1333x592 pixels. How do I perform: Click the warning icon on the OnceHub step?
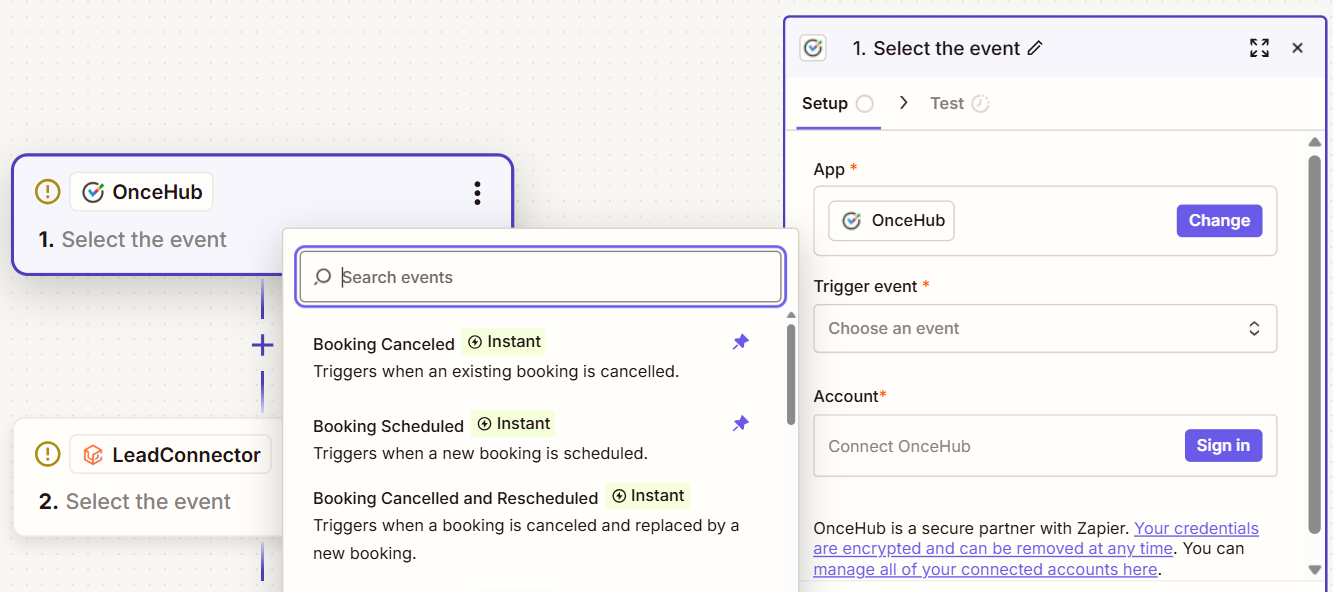pos(47,192)
